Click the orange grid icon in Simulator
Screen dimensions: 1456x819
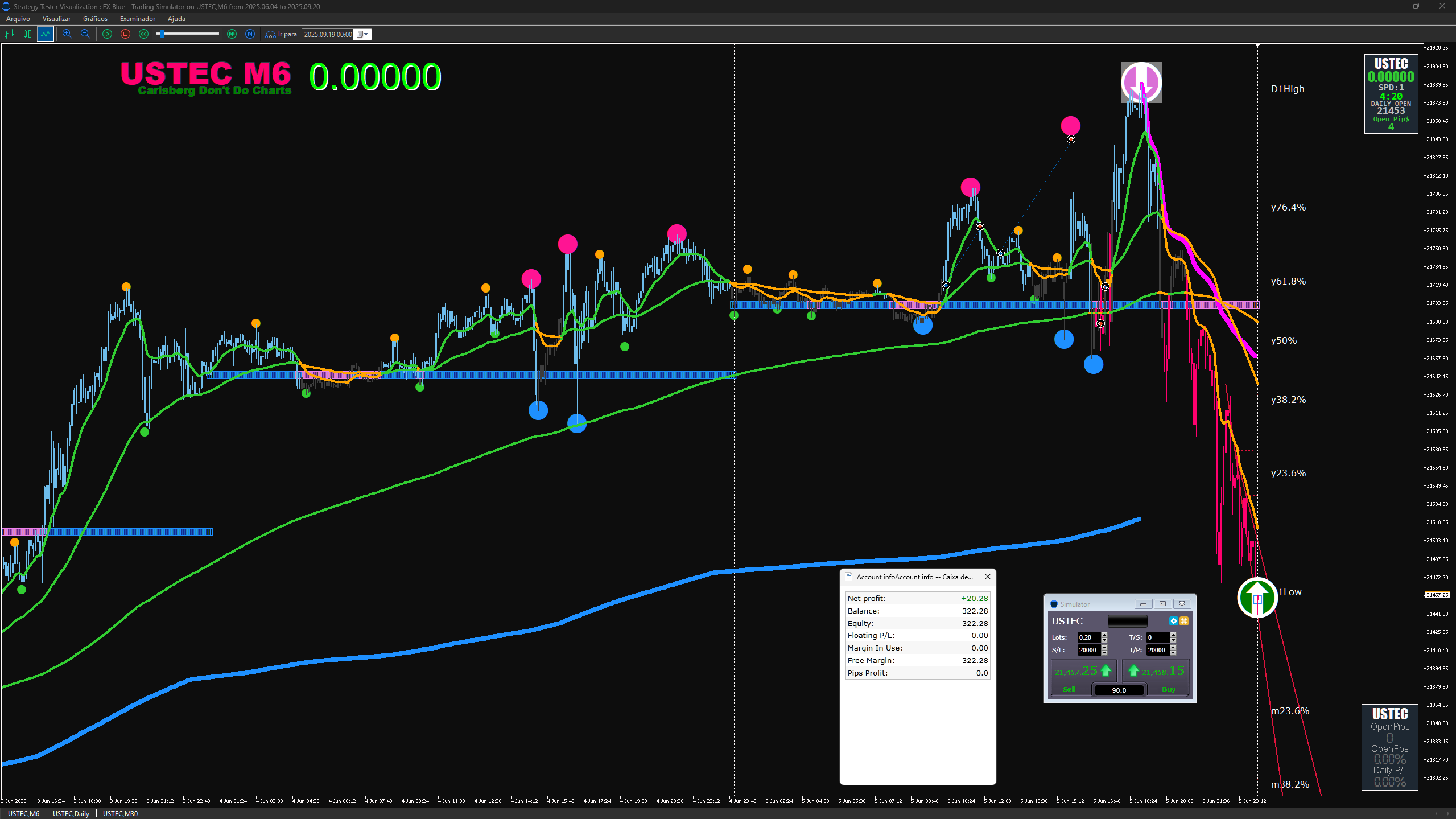click(x=1184, y=621)
